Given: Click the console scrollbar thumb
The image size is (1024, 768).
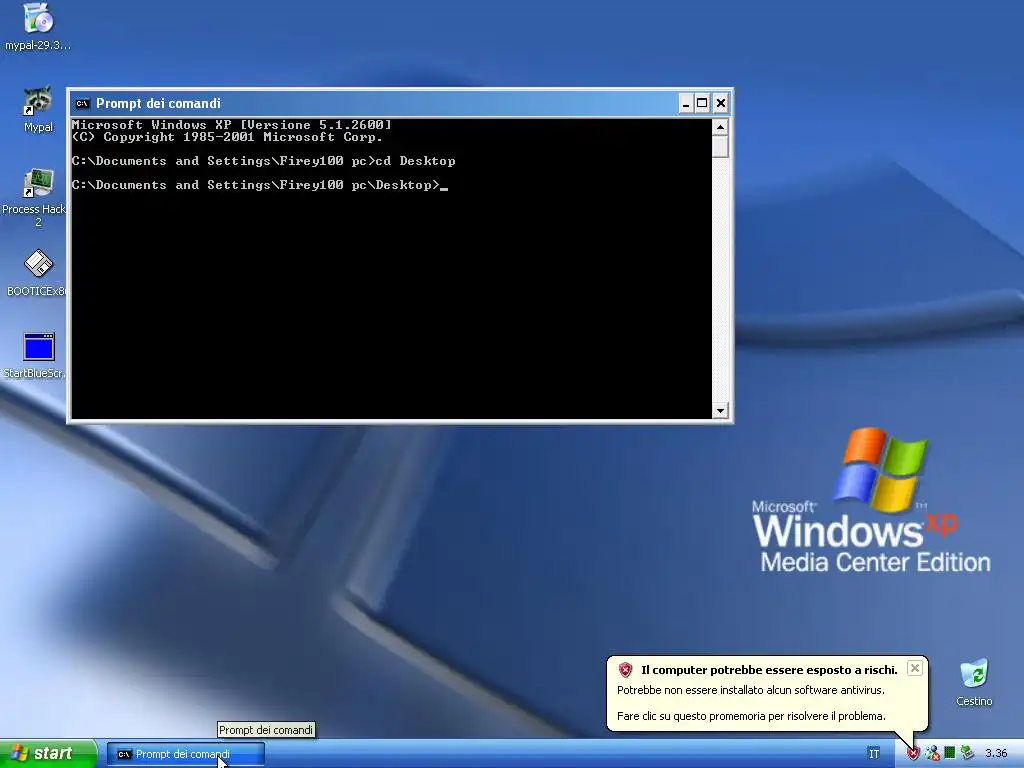Looking at the screenshot, I should pyautogui.click(x=720, y=146).
